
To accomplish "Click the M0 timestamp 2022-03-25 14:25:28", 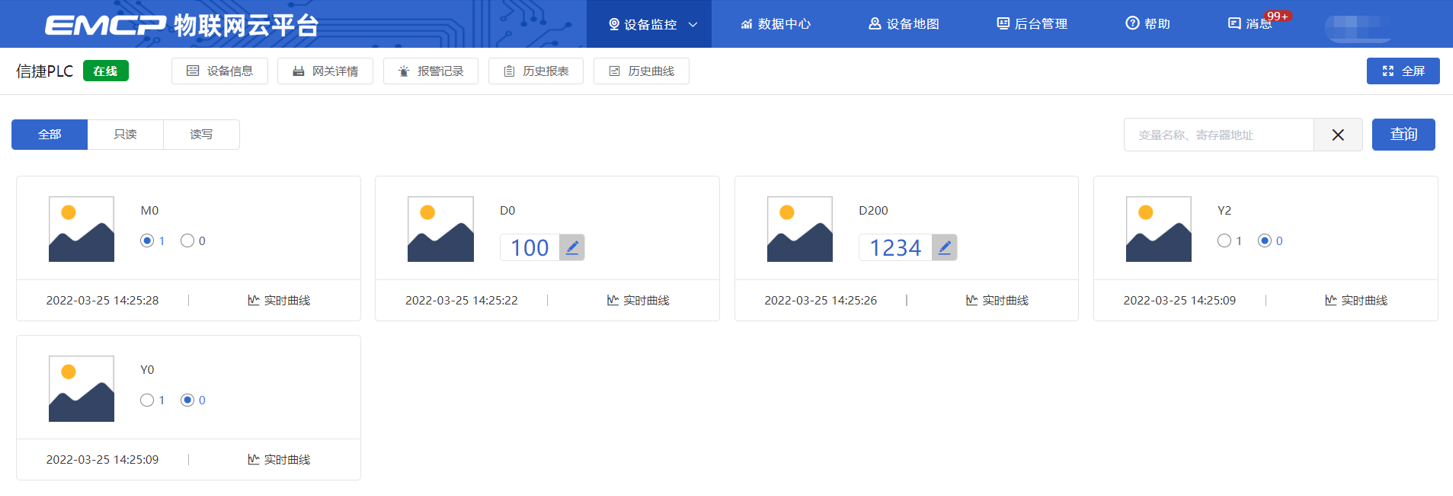I will click(x=102, y=300).
